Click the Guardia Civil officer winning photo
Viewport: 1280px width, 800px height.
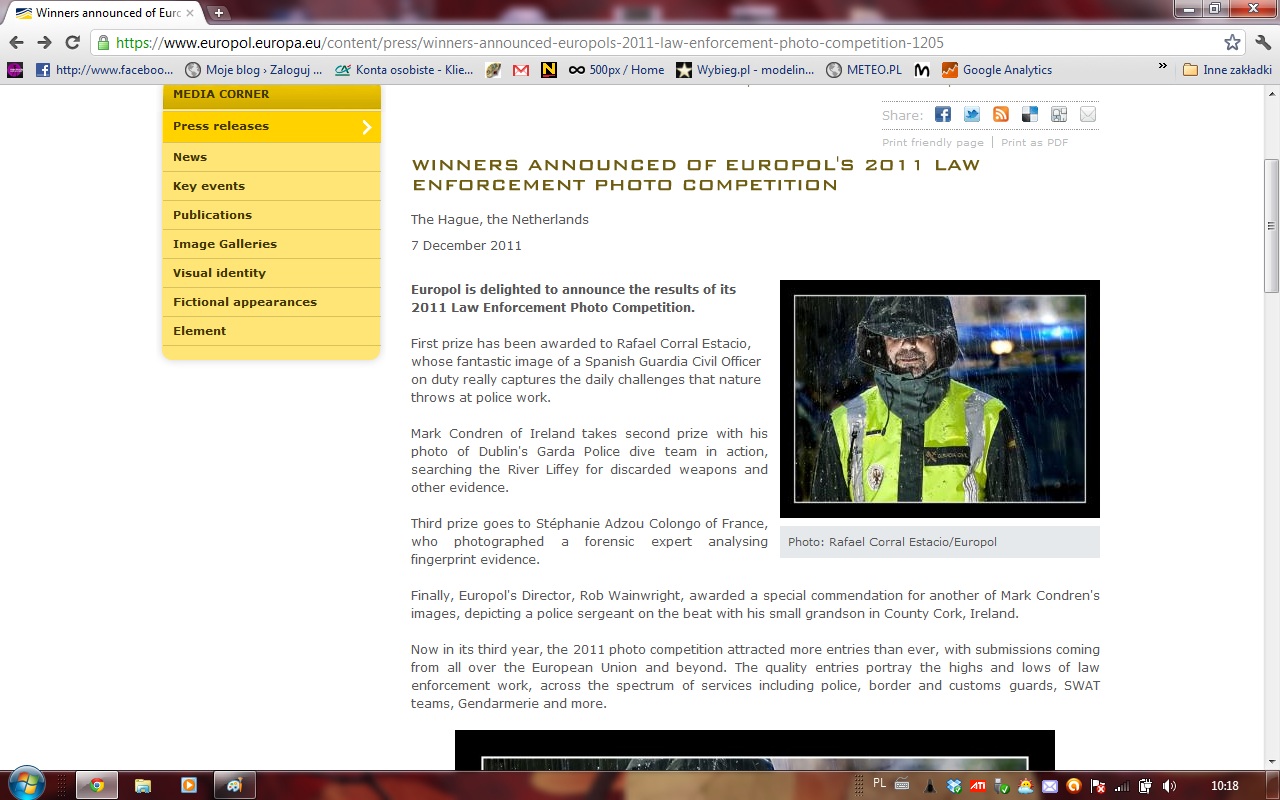[x=939, y=399]
